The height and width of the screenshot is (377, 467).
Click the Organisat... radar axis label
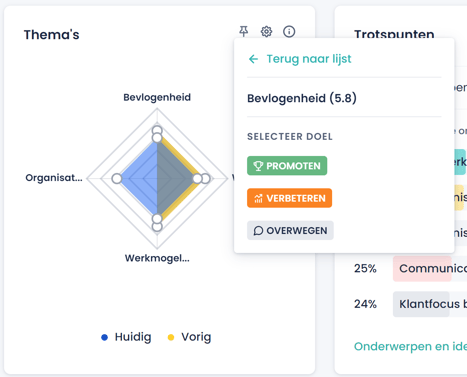pos(54,178)
